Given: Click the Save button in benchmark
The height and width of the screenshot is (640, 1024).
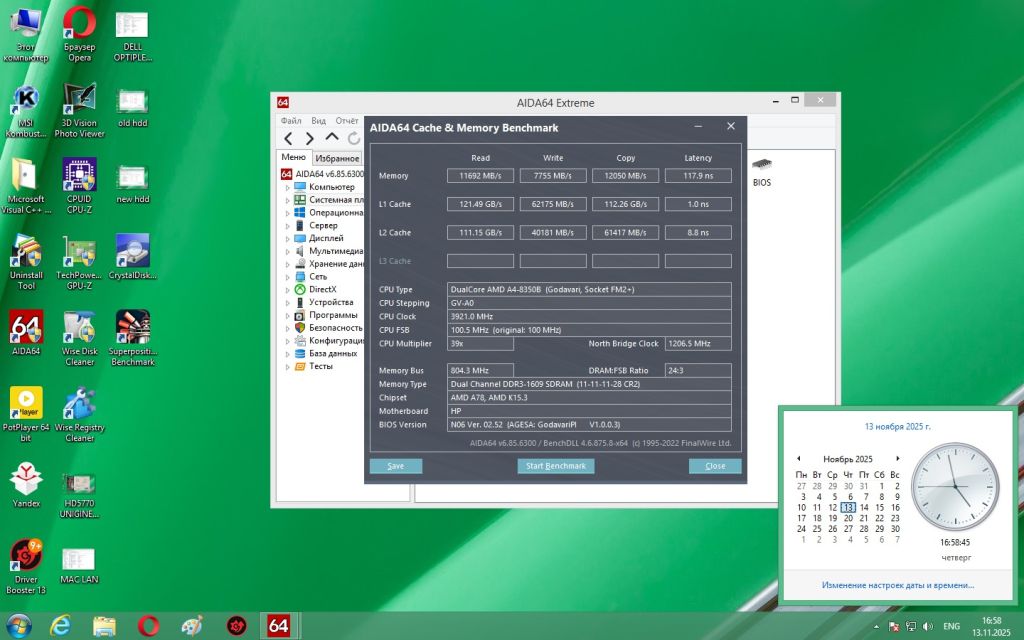Looking at the screenshot, I should coord(396,466).
